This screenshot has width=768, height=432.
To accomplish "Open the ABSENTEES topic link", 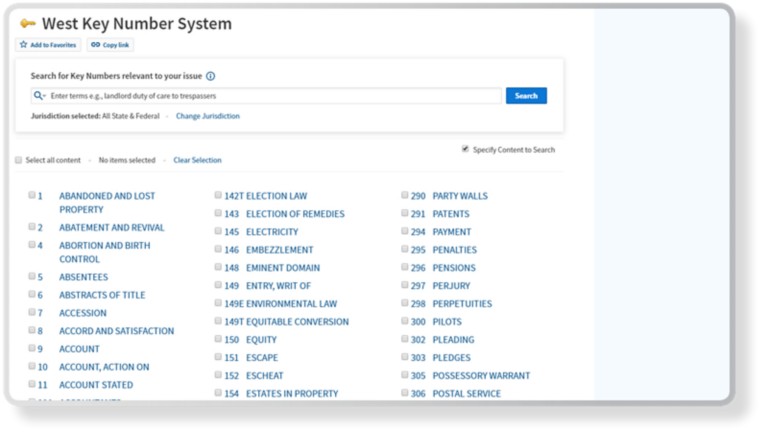I will [84, 277].
